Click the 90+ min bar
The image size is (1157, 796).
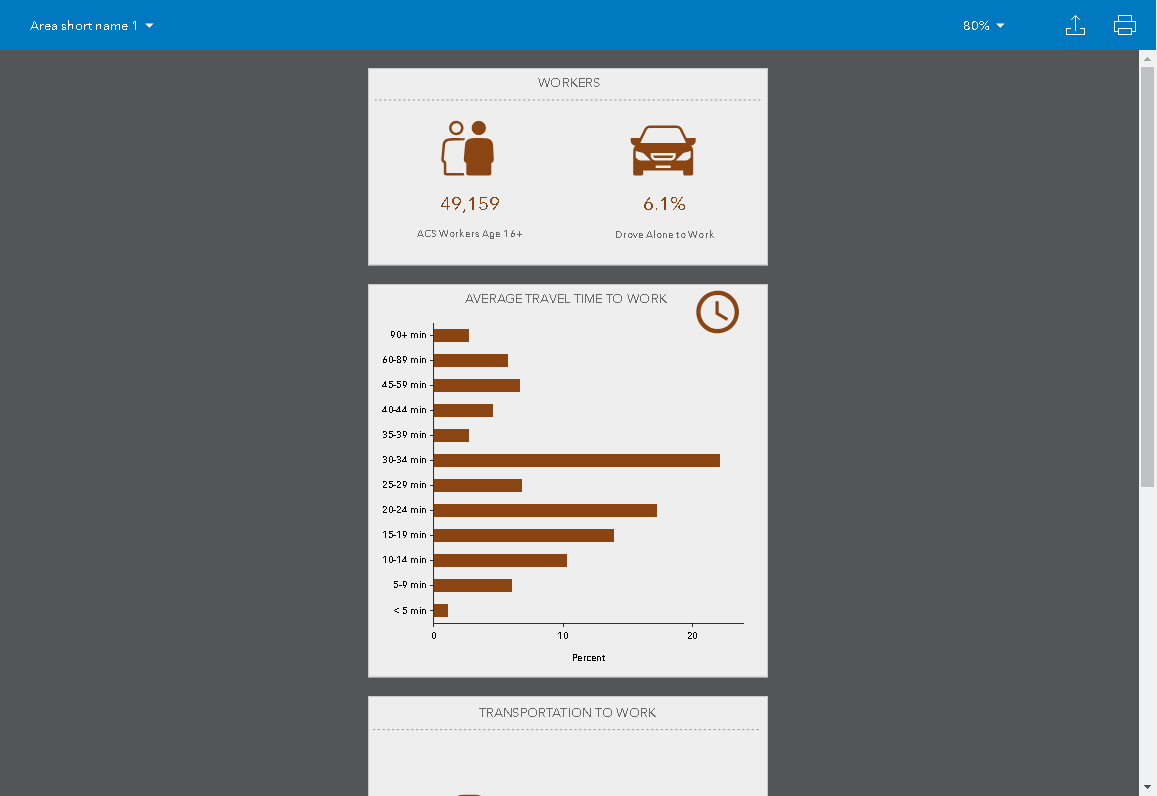(451, 335)
